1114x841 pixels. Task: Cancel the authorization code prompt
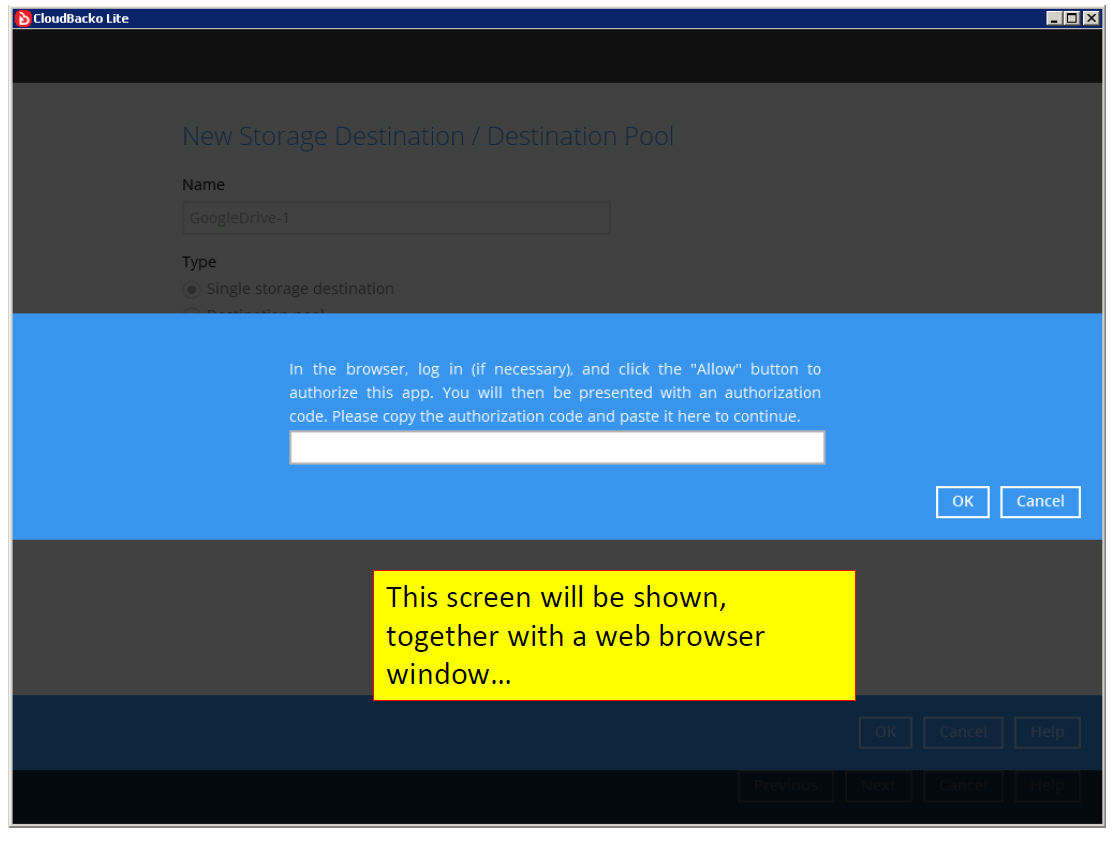pos(1040,501)
